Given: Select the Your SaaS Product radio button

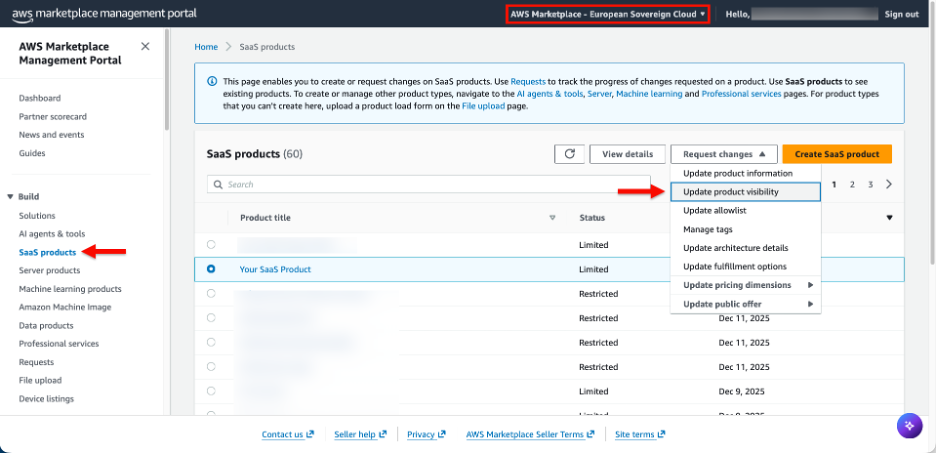Looking at the screenshot, I should click(x=211, y=269).
